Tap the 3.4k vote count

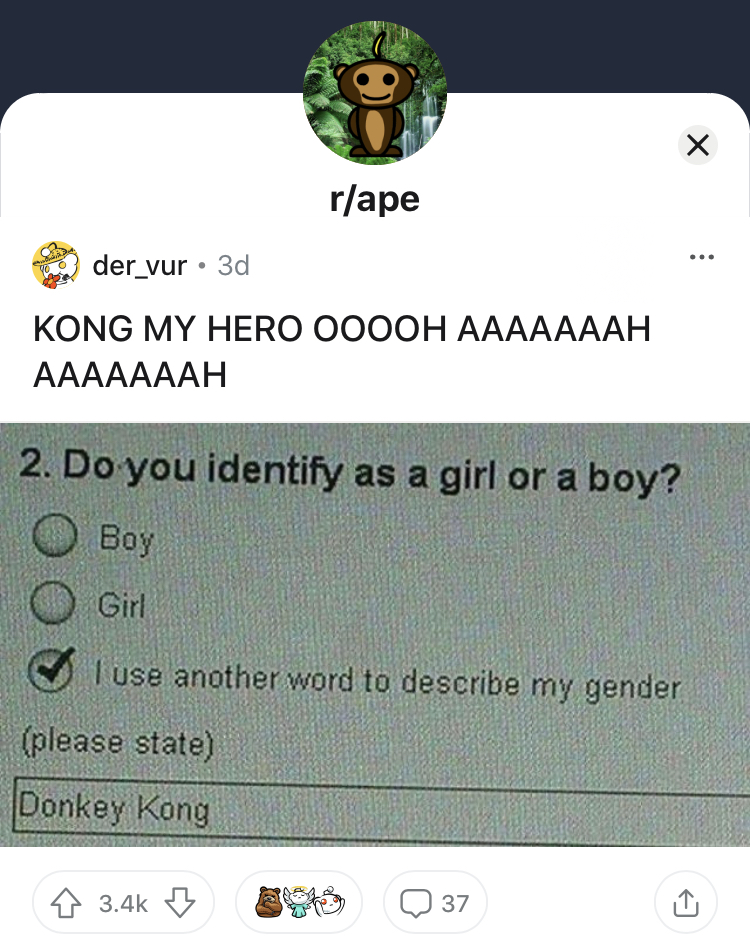click(x=123, y=904)
